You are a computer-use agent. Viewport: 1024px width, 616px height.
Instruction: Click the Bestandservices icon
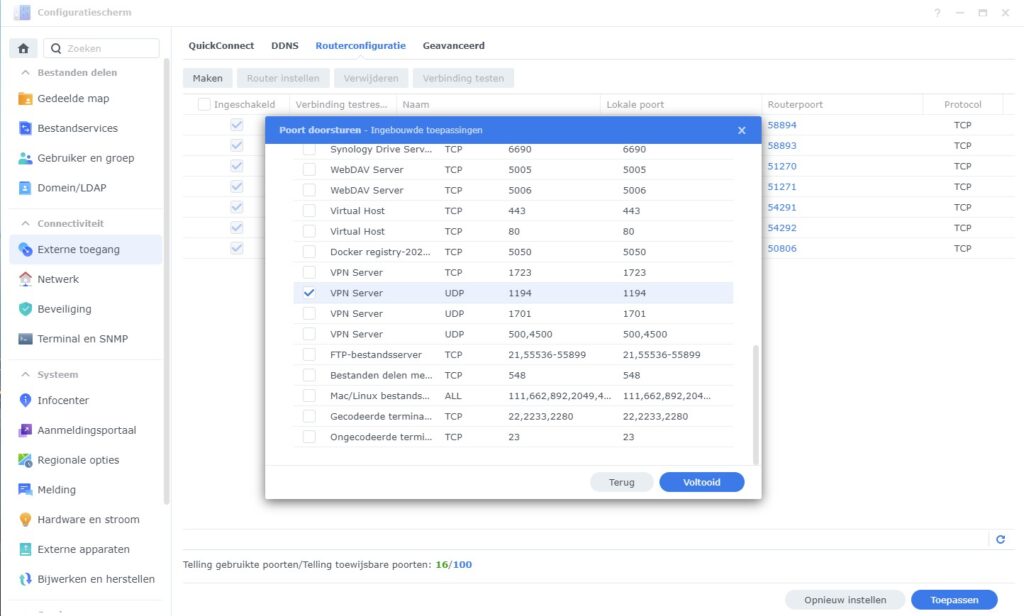click(25, 128)
